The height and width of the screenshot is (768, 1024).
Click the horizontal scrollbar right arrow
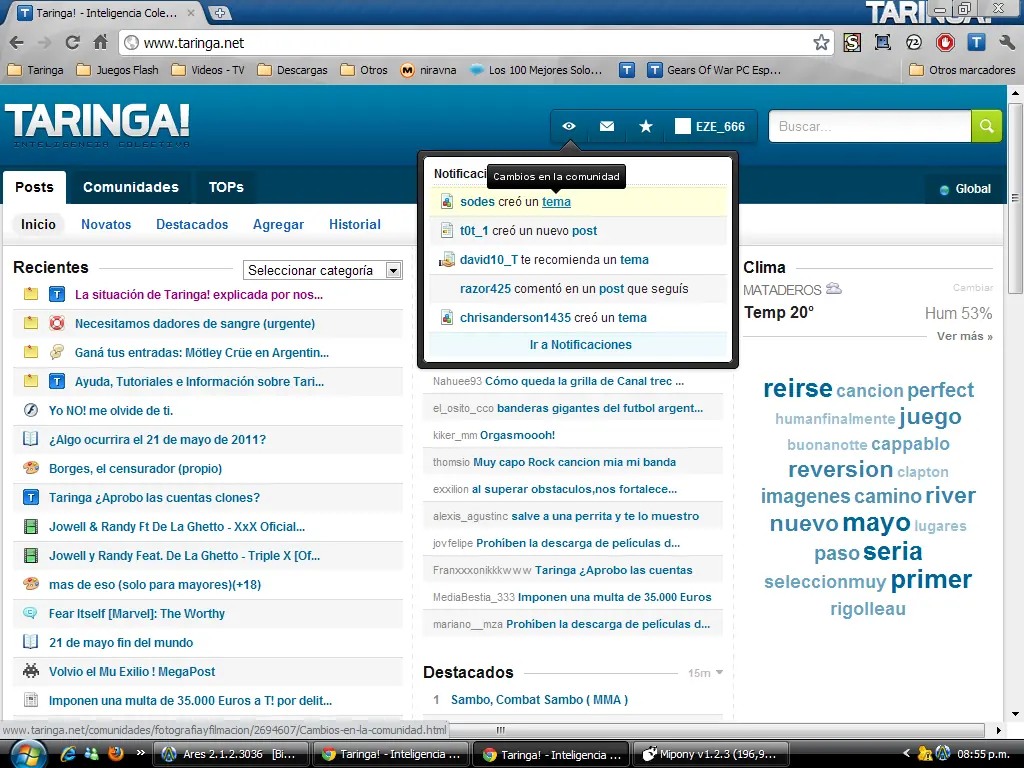(999, 730)
